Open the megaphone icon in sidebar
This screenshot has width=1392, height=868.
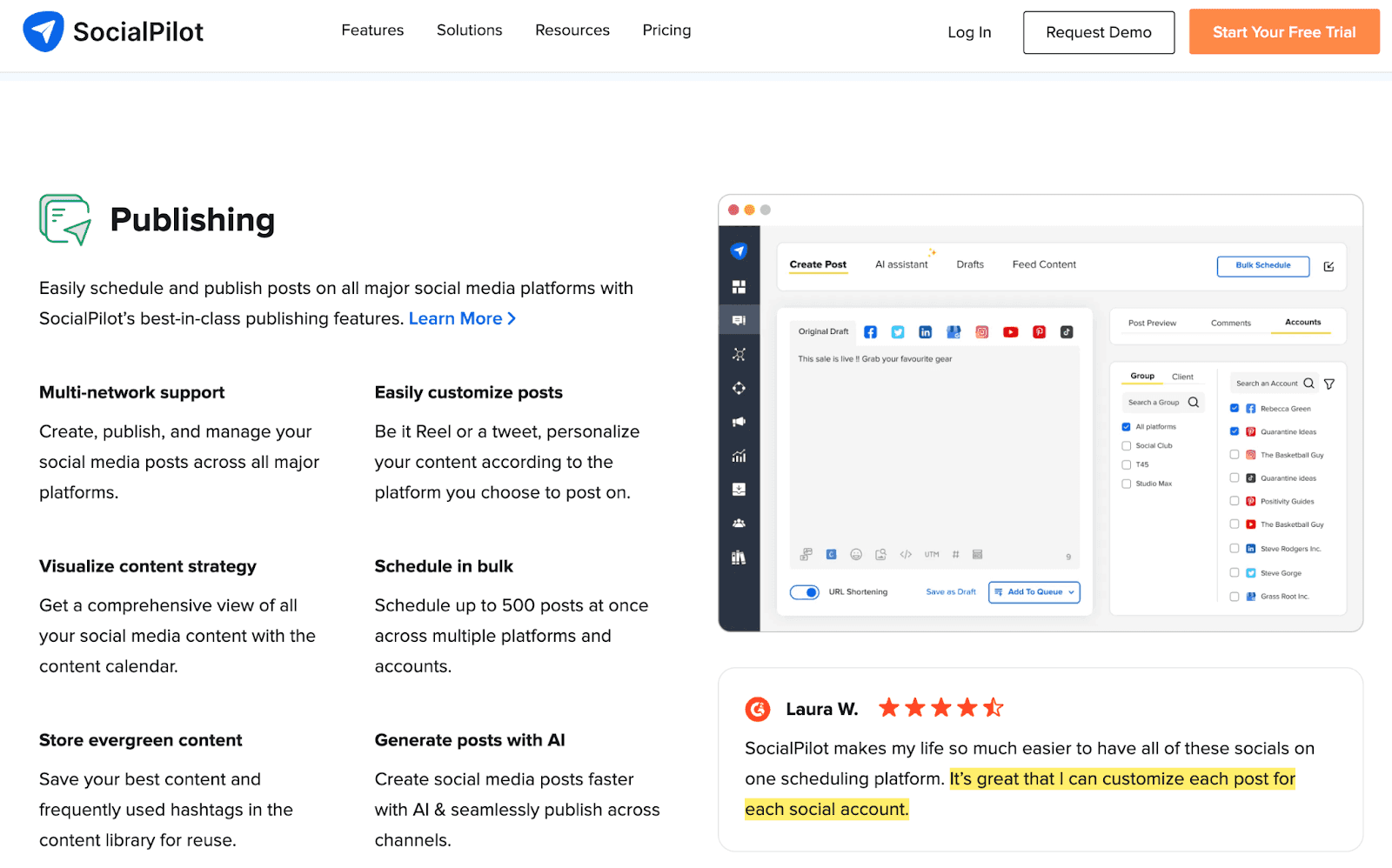[739, 422]
